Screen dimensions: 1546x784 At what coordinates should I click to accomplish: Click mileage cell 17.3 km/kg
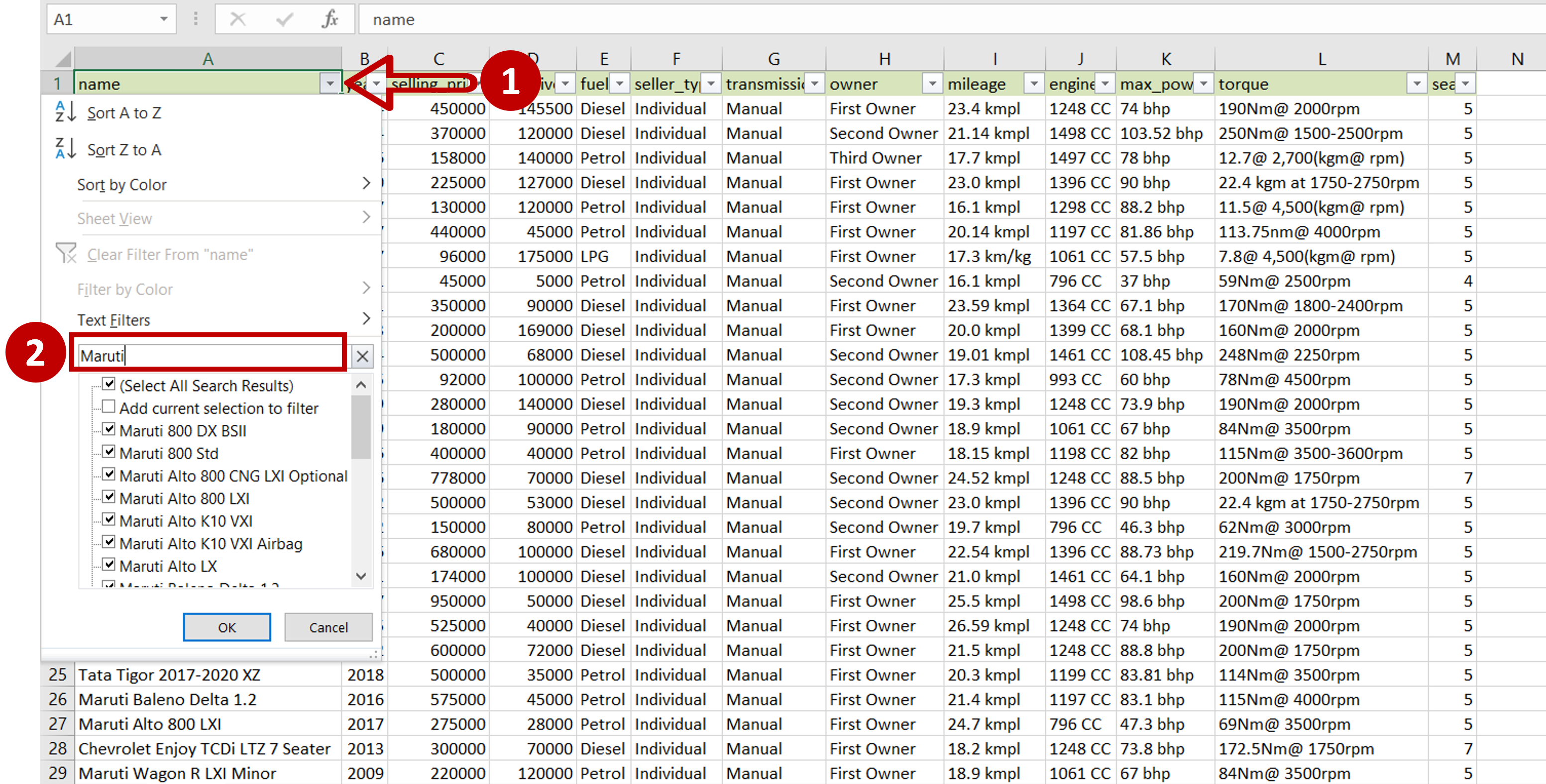pos(994,256)
